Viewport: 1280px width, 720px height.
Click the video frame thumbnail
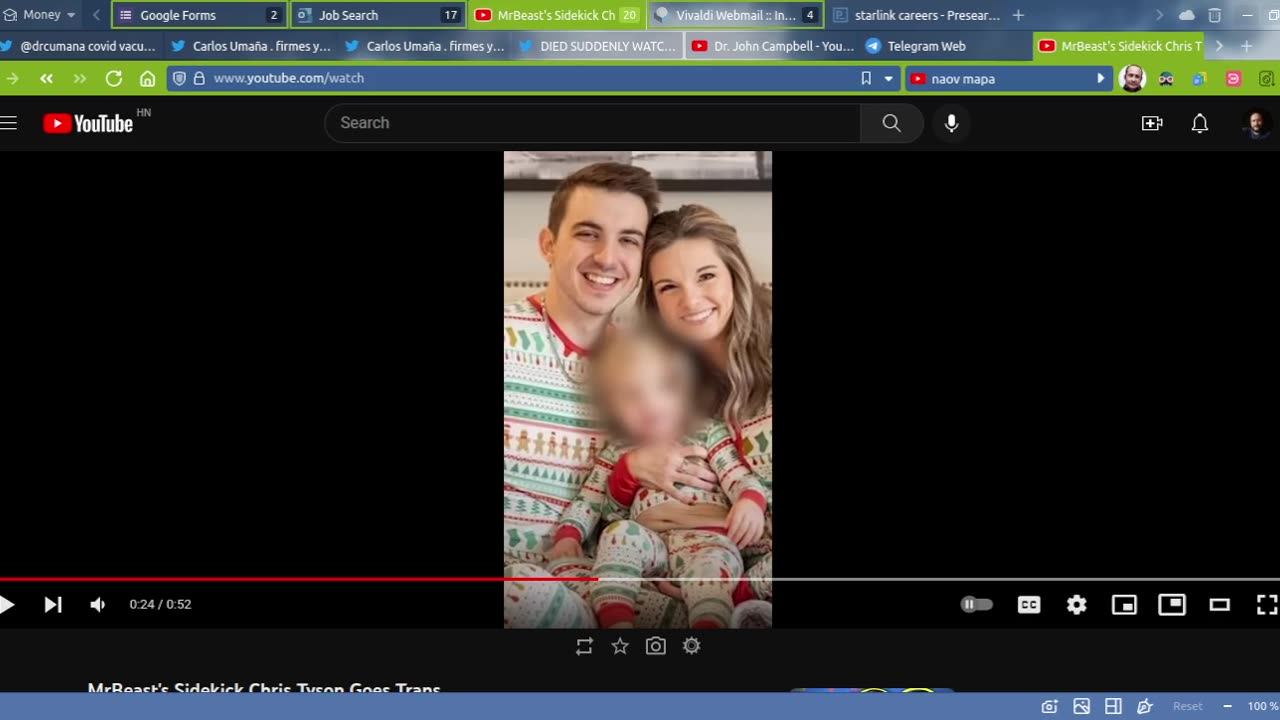click(x=638, y=390)
